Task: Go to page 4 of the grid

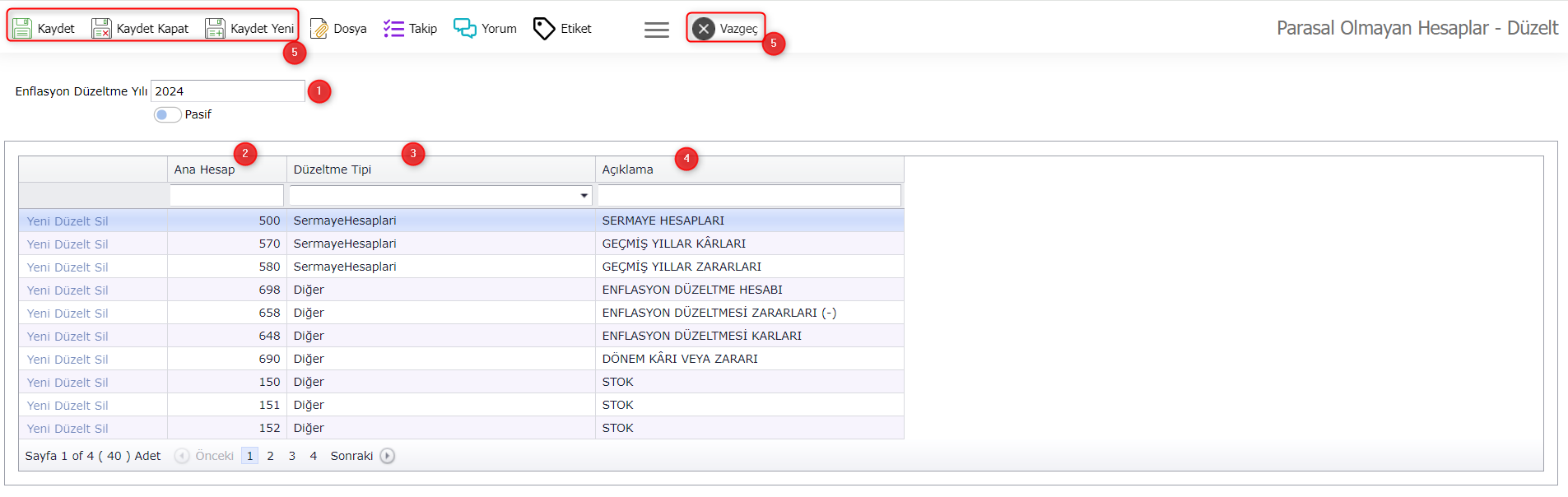Action: click(x=313, y=456)
